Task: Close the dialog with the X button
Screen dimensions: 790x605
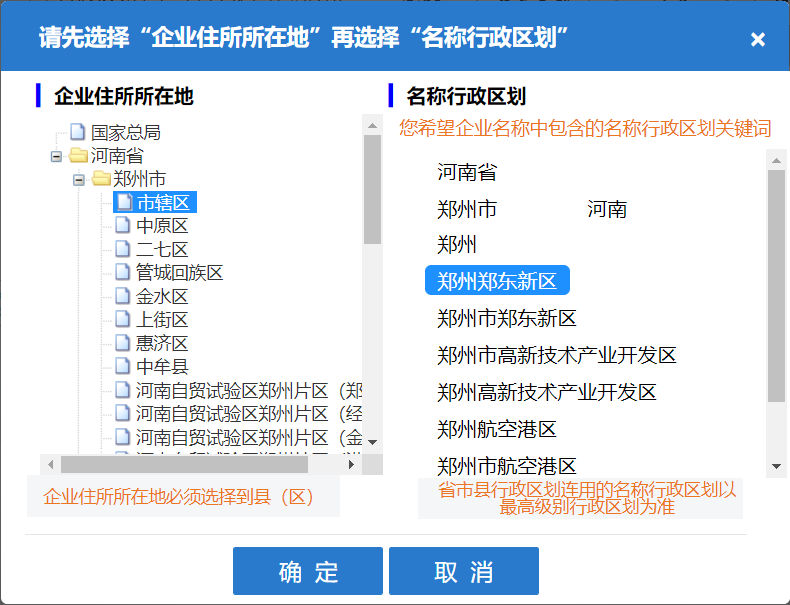Action: (757, 39)
